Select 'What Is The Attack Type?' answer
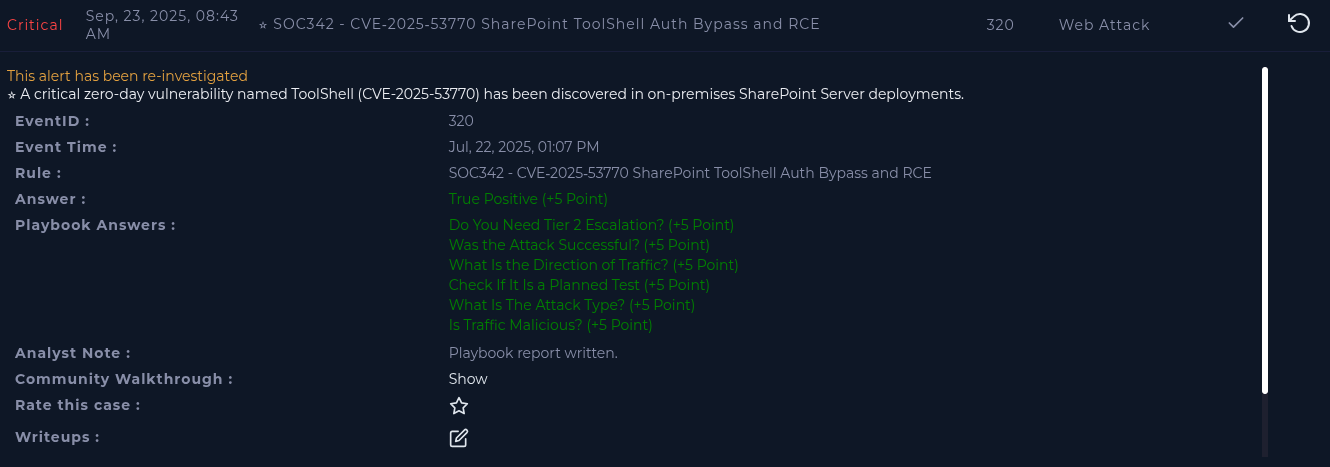The width and height of the screenshot is (1330, 467). click(571, 305)
